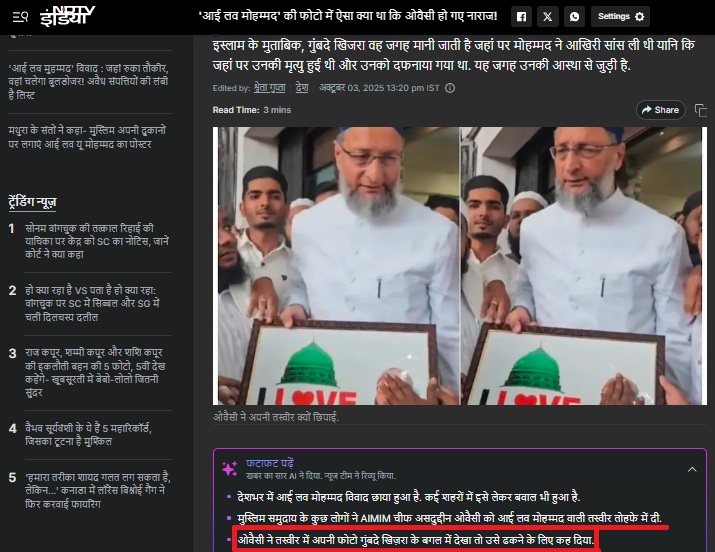Click the Share button
Viewport: 715px width, 552px height.
(x=661, y=110)
